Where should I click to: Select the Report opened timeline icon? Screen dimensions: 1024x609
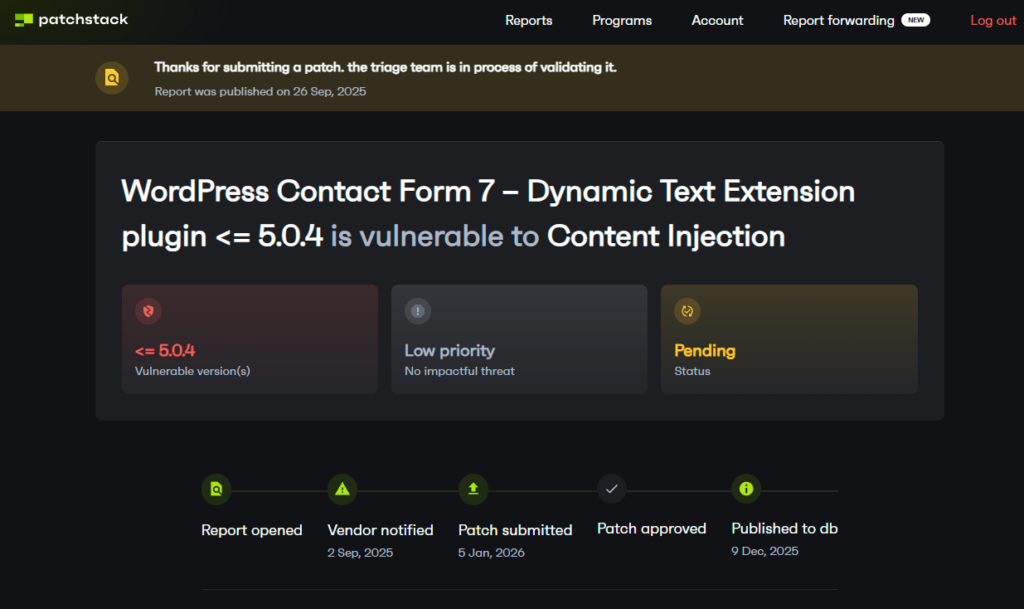pyautogui.click(x=216, y=489)
